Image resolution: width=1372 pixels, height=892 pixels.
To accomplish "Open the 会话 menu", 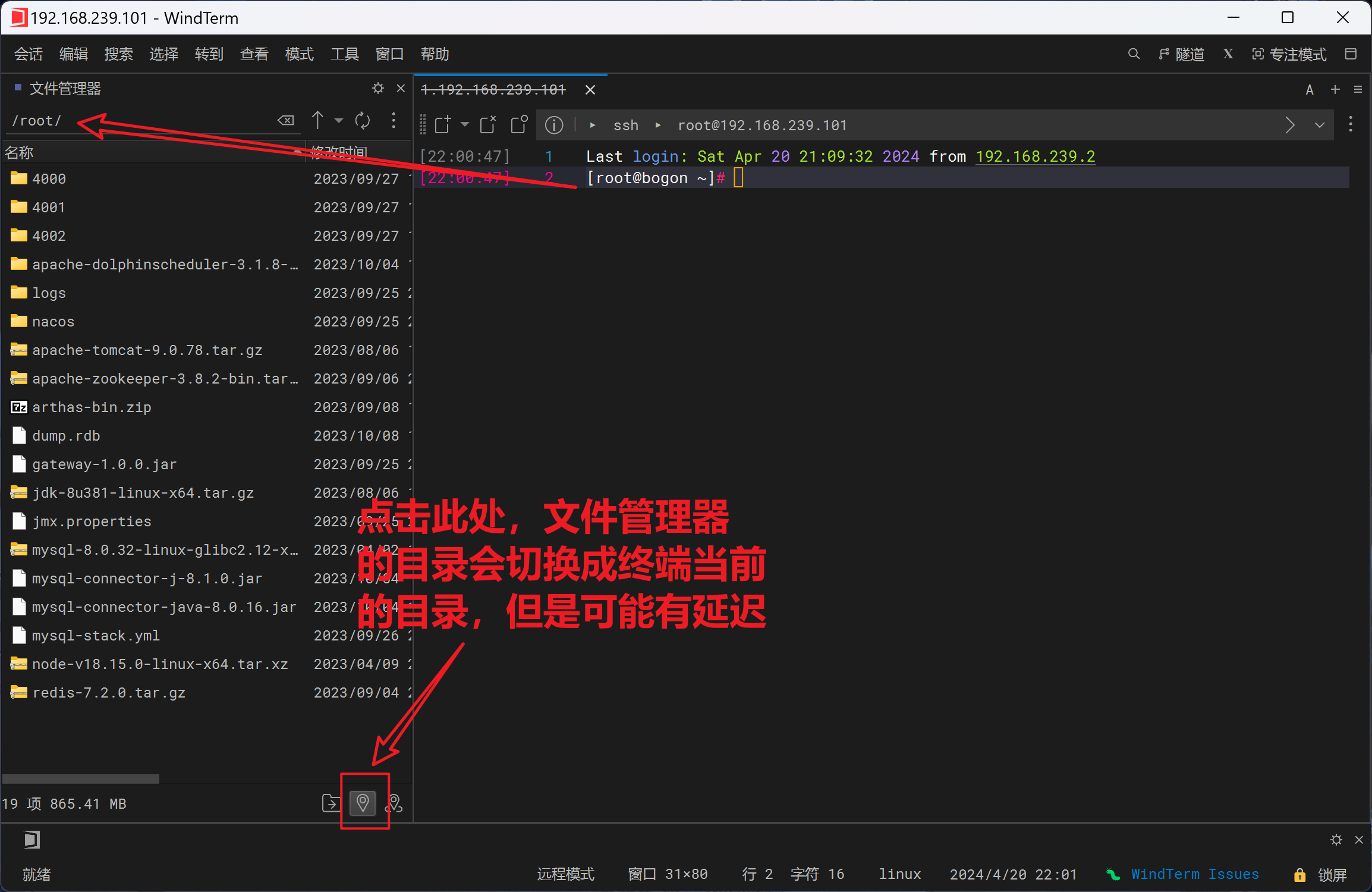I will pyautogui.click(x=28, y=54).
